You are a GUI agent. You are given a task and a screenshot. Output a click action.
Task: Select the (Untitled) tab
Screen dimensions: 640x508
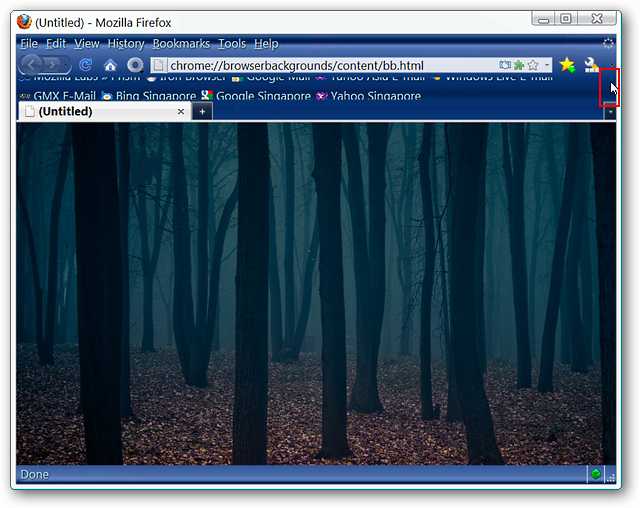[104, 111]
